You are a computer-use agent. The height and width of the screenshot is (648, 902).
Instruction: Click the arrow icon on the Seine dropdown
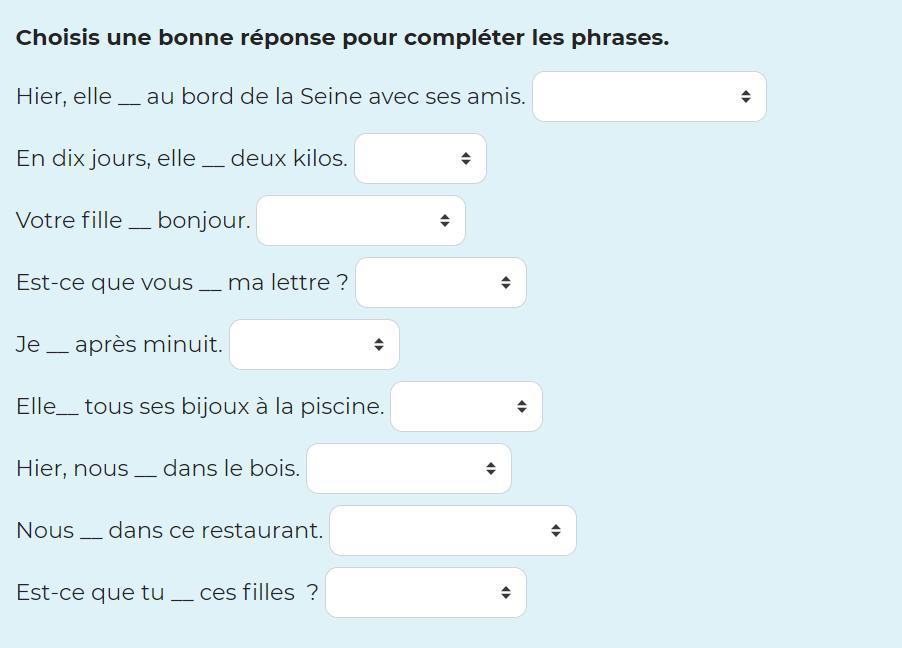point(746,97)
